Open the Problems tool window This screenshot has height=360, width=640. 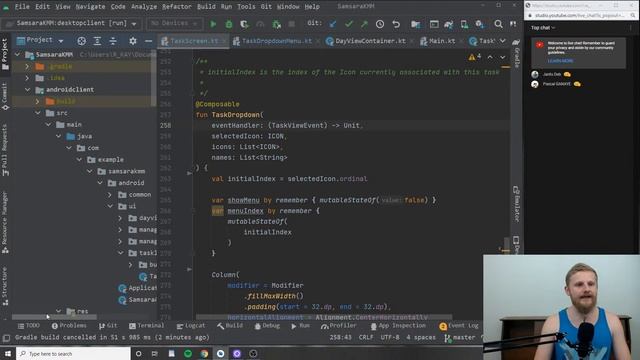pyautogui.click(x=69, y=326)
